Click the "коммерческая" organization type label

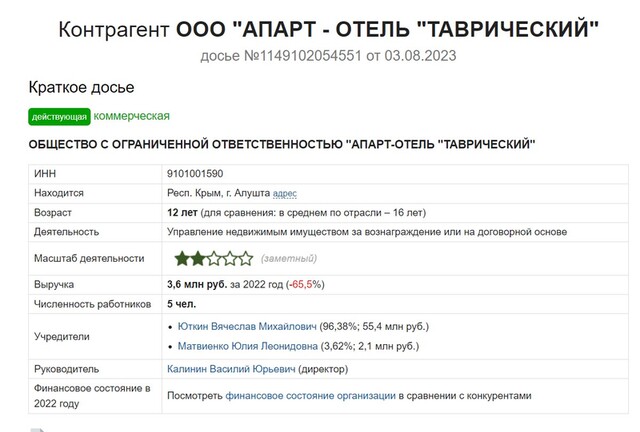pos(132,116)
